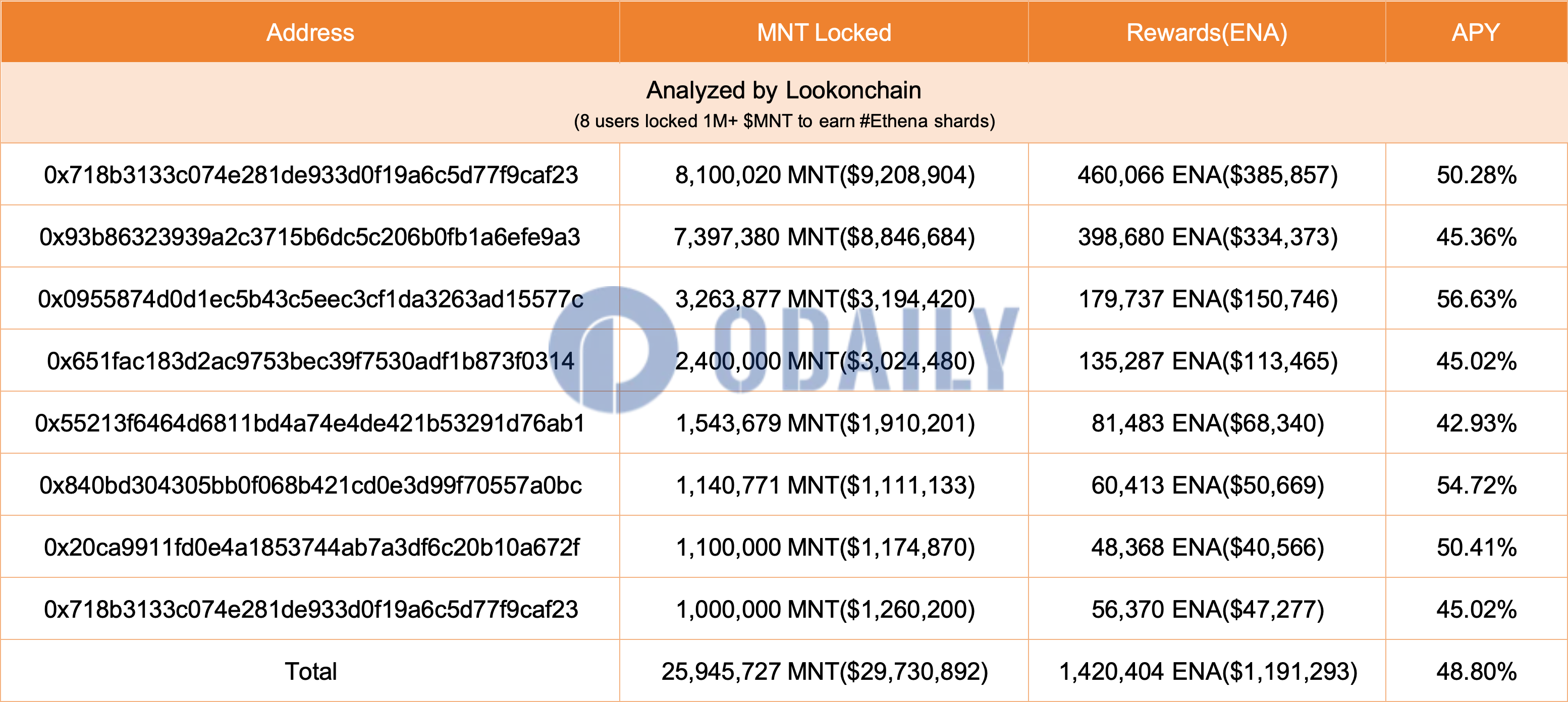Select the MNT Locked column header
The image size is (1568, 702).
824,32
